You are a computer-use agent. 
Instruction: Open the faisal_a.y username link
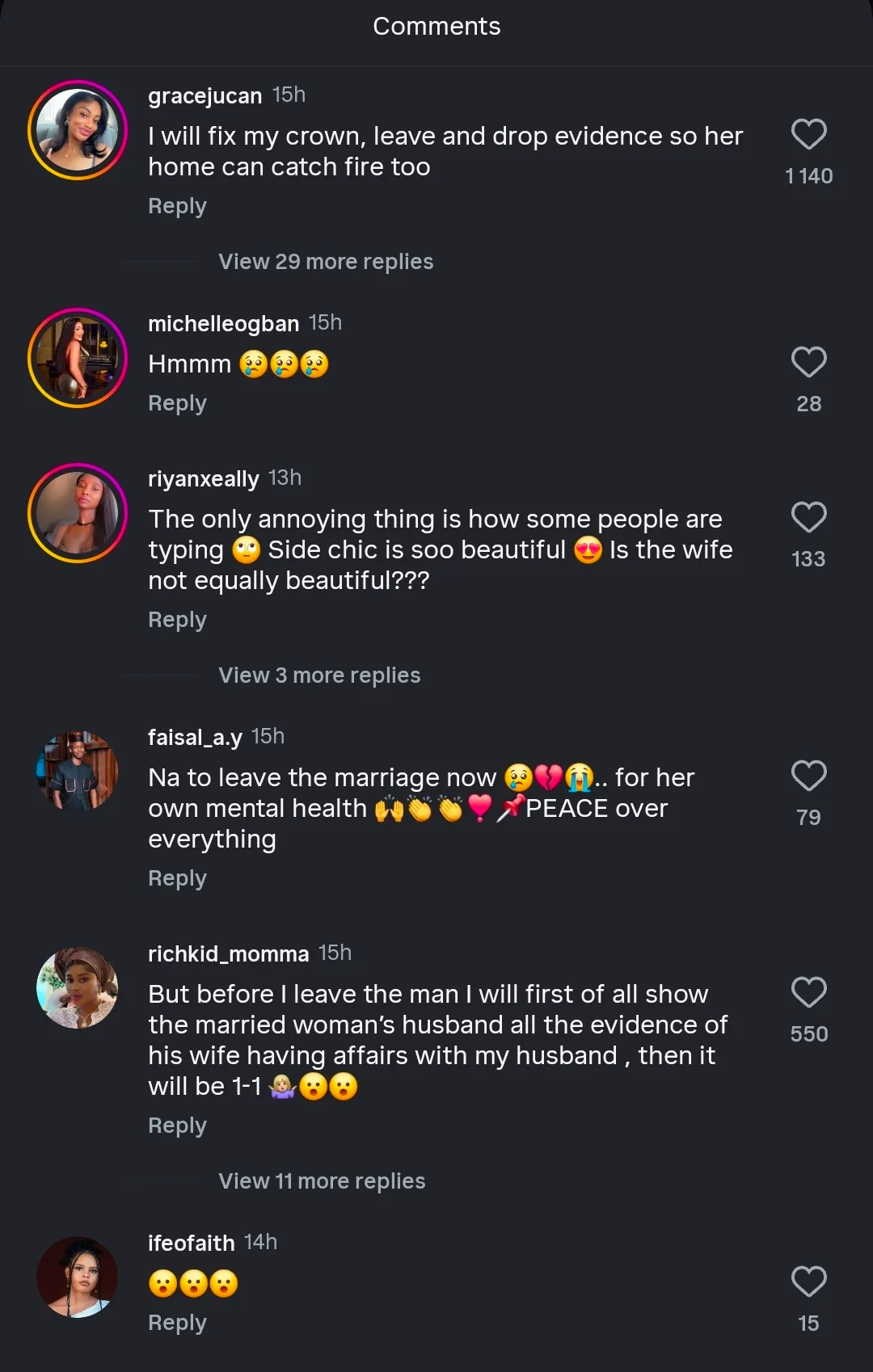click(195, 737)
